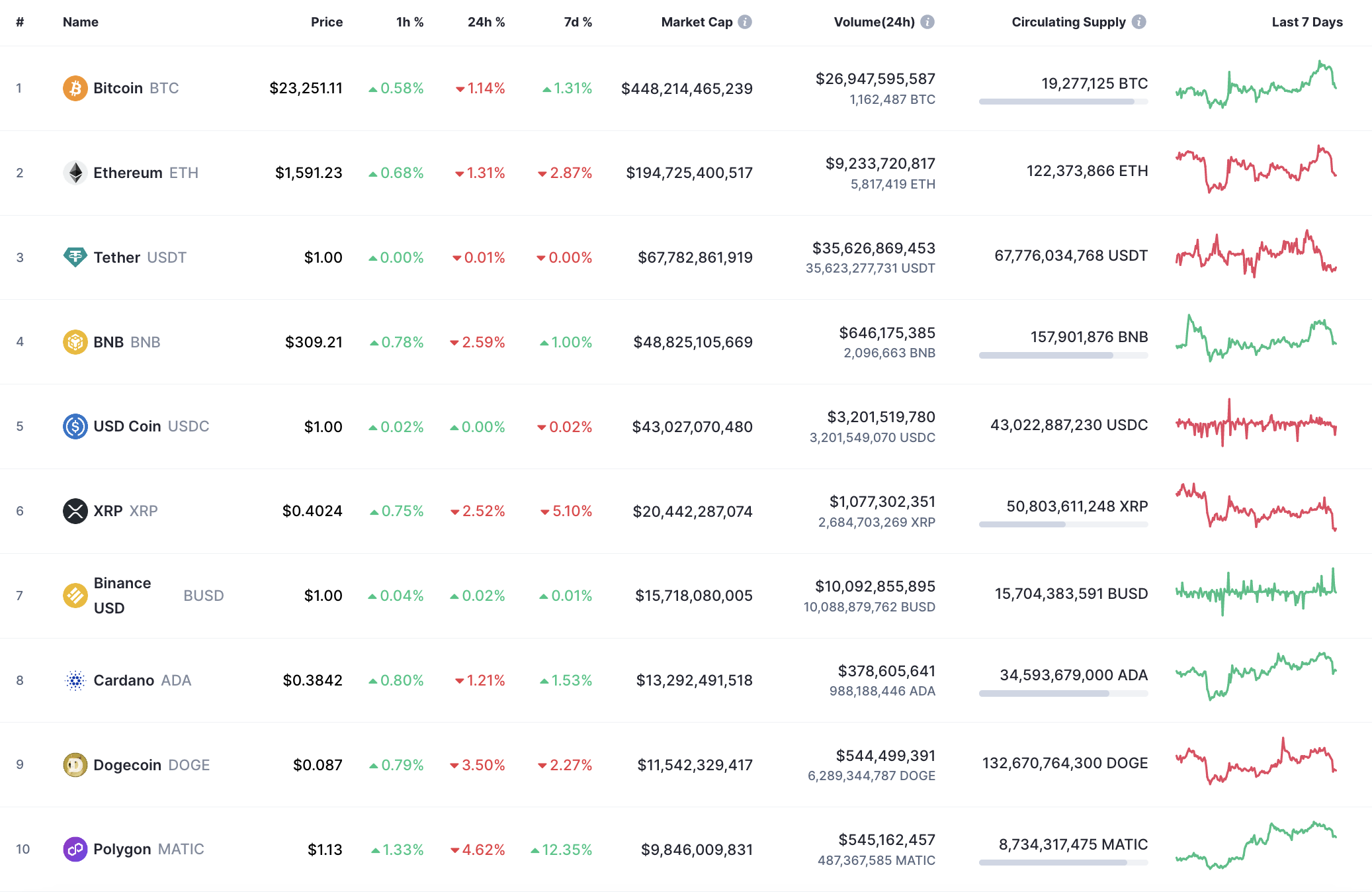1372x892 pixels.
Task: Sort the table by Price
Action: click(x=326, y=21)
